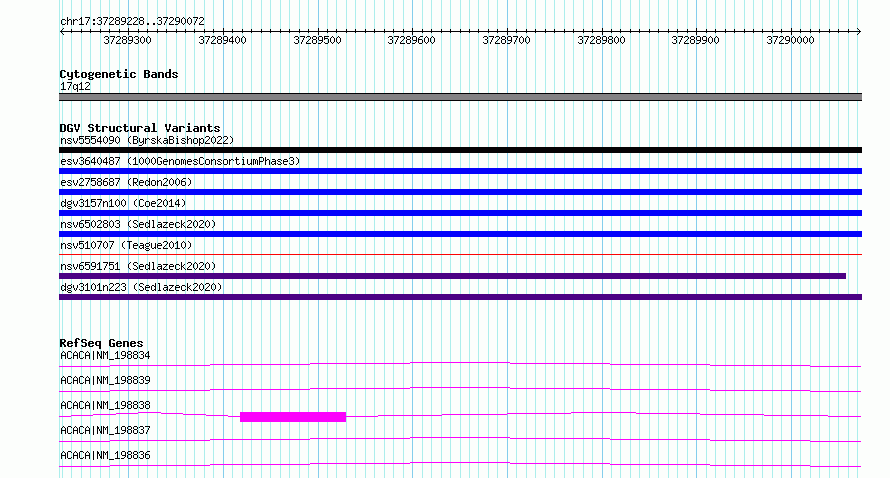Open transcript ACACA|NM_198837 label
Viewport: 890px width, 478px height.
[x=105, y=430]
